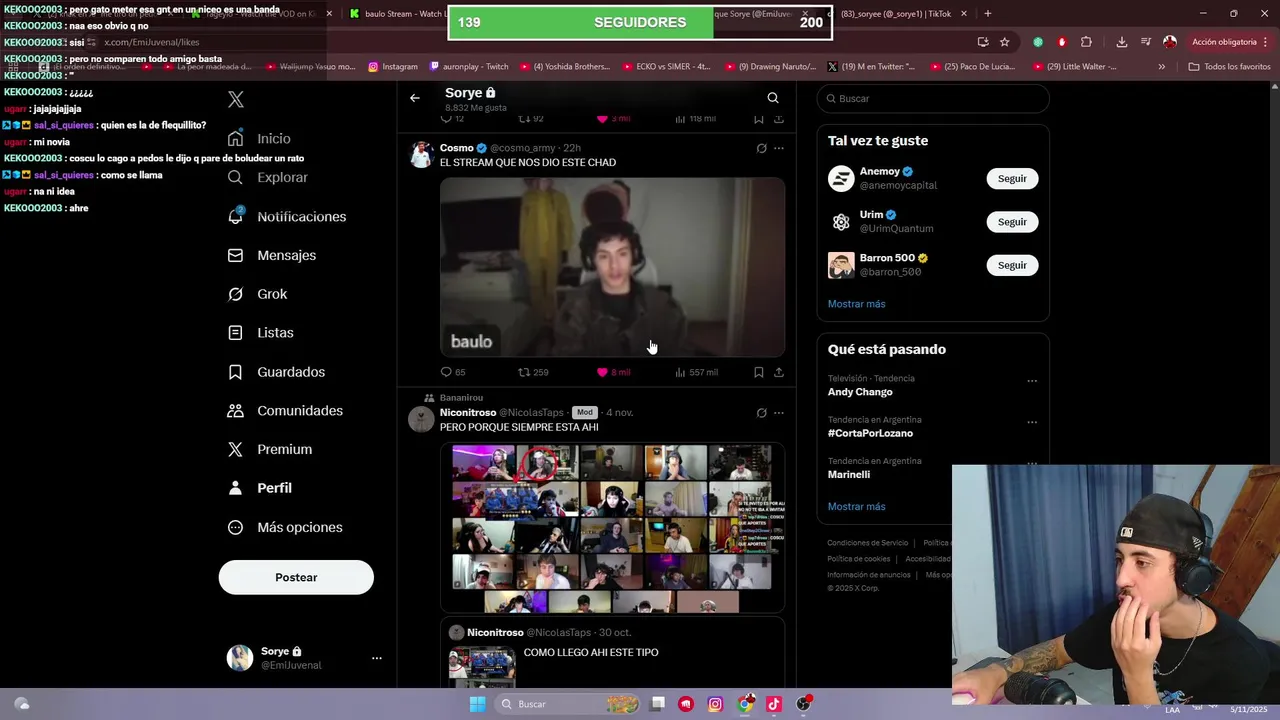Open Grok in the sidebar

257,294
